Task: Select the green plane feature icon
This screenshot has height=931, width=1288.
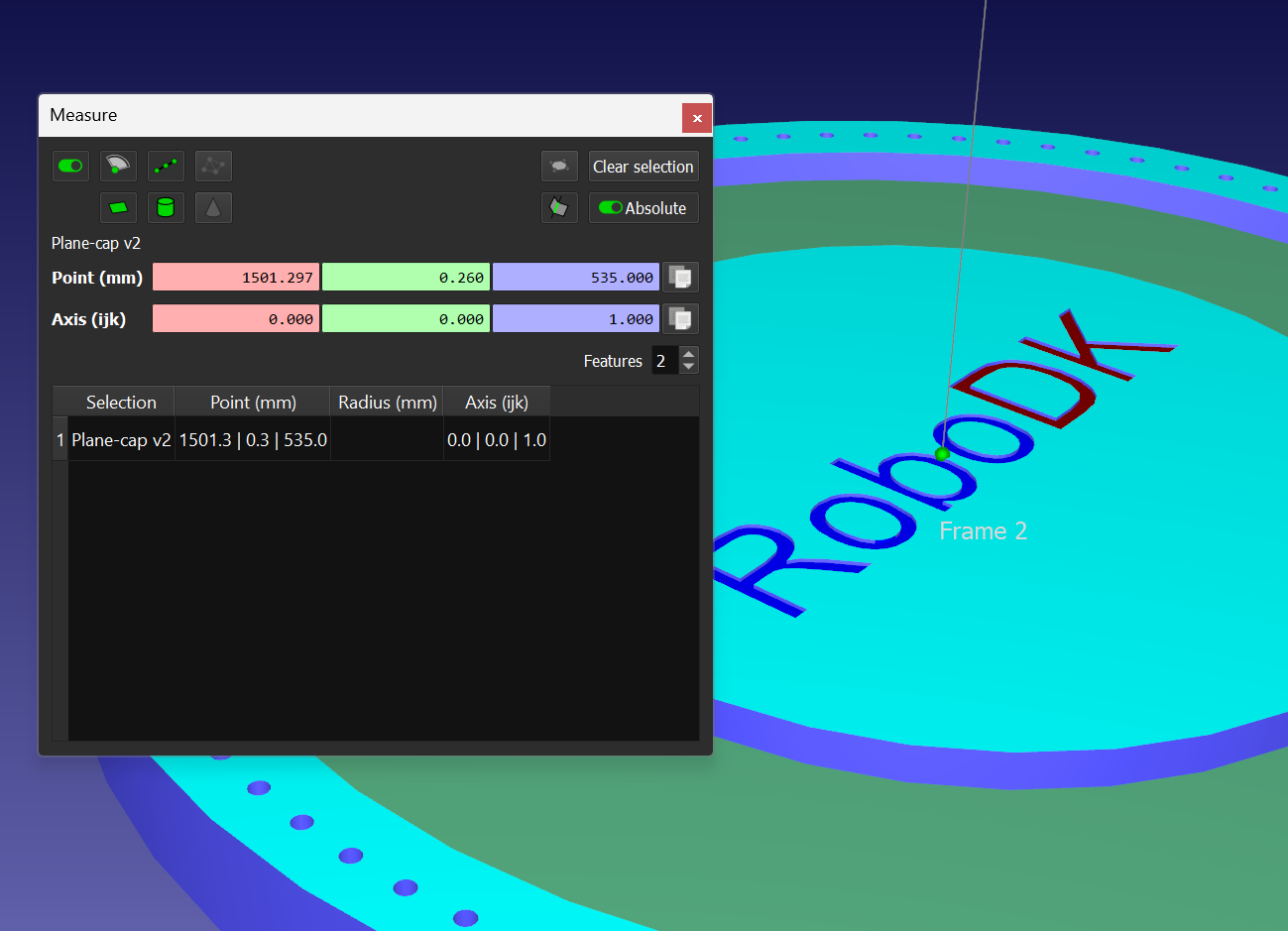Action: (x=118, y=207)
